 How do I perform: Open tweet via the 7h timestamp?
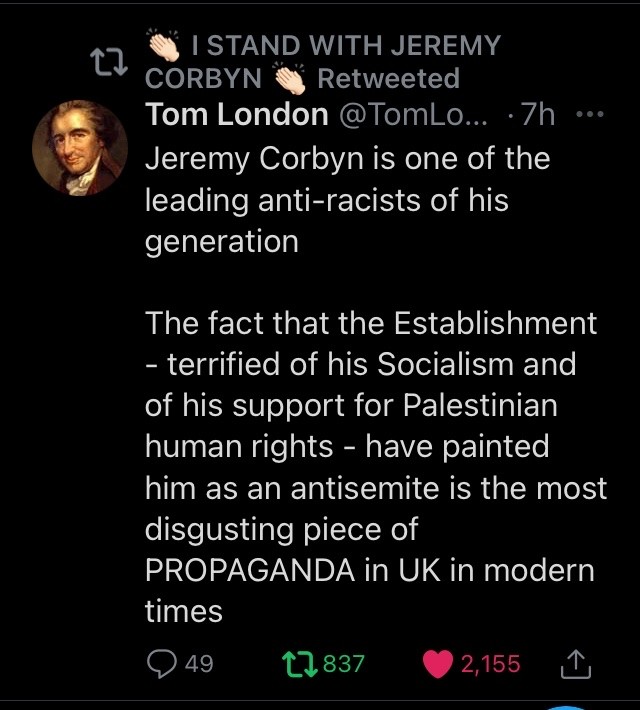tap(538, 114)
